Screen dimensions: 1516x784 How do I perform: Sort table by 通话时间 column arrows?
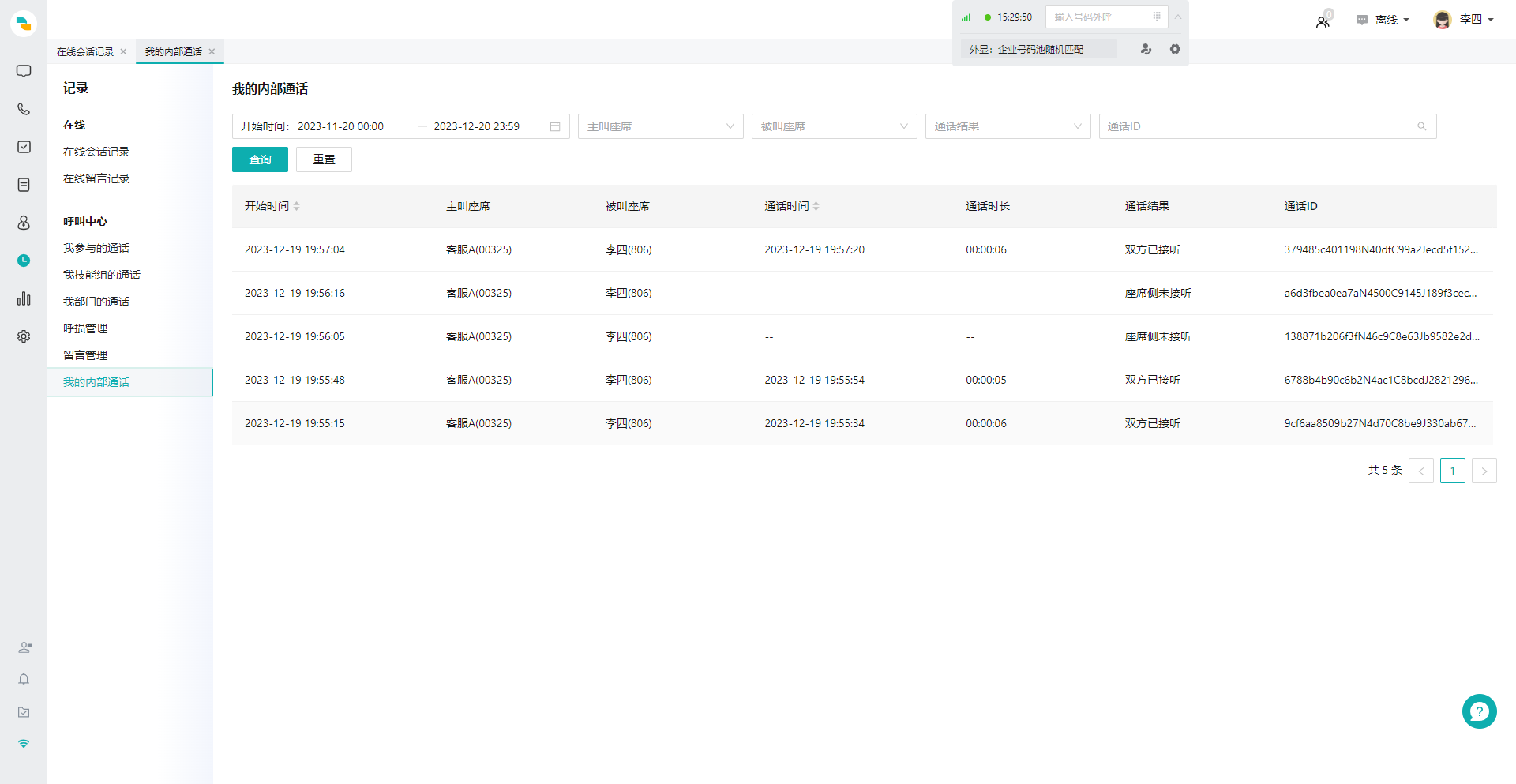816,206
